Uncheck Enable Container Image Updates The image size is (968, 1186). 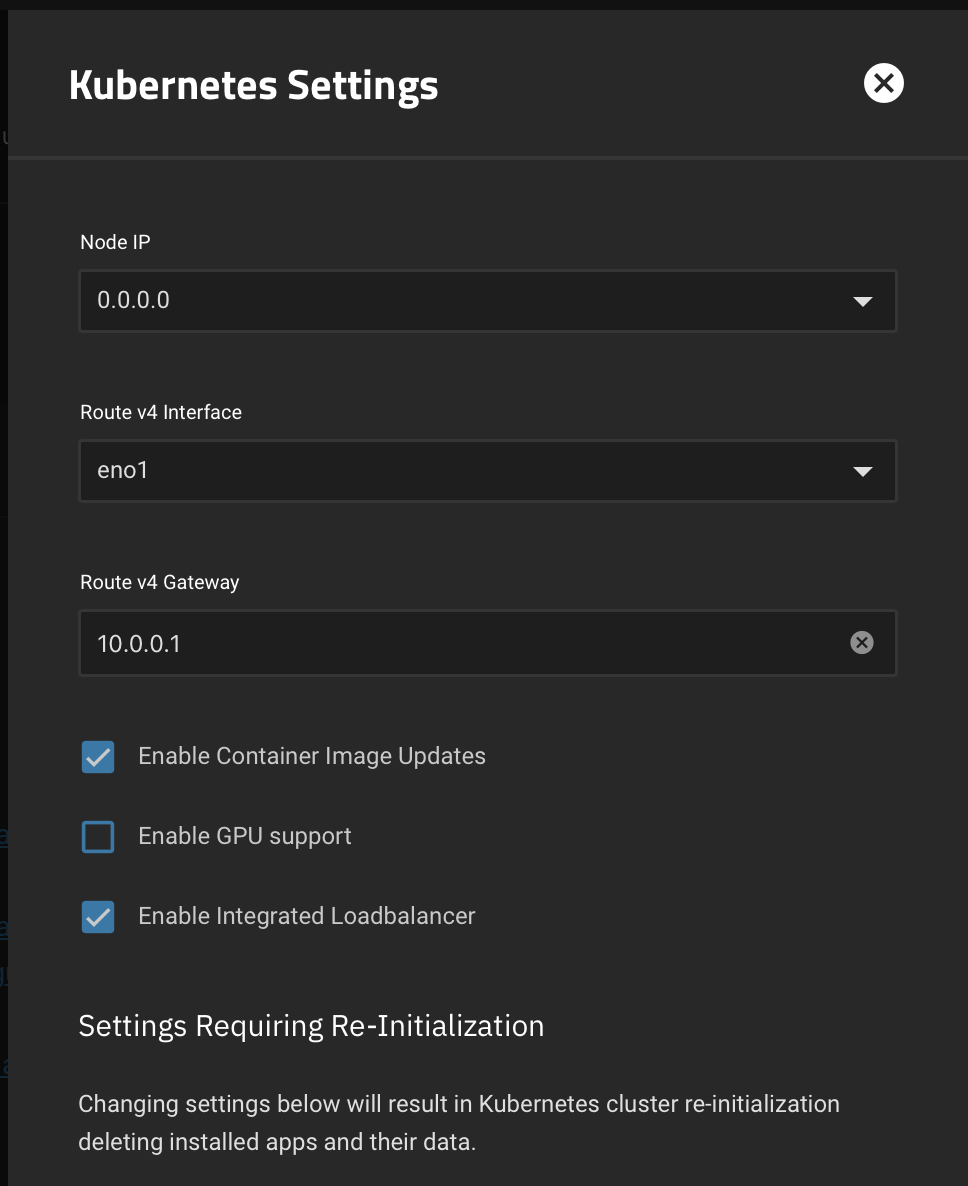(x=98, y=756)
